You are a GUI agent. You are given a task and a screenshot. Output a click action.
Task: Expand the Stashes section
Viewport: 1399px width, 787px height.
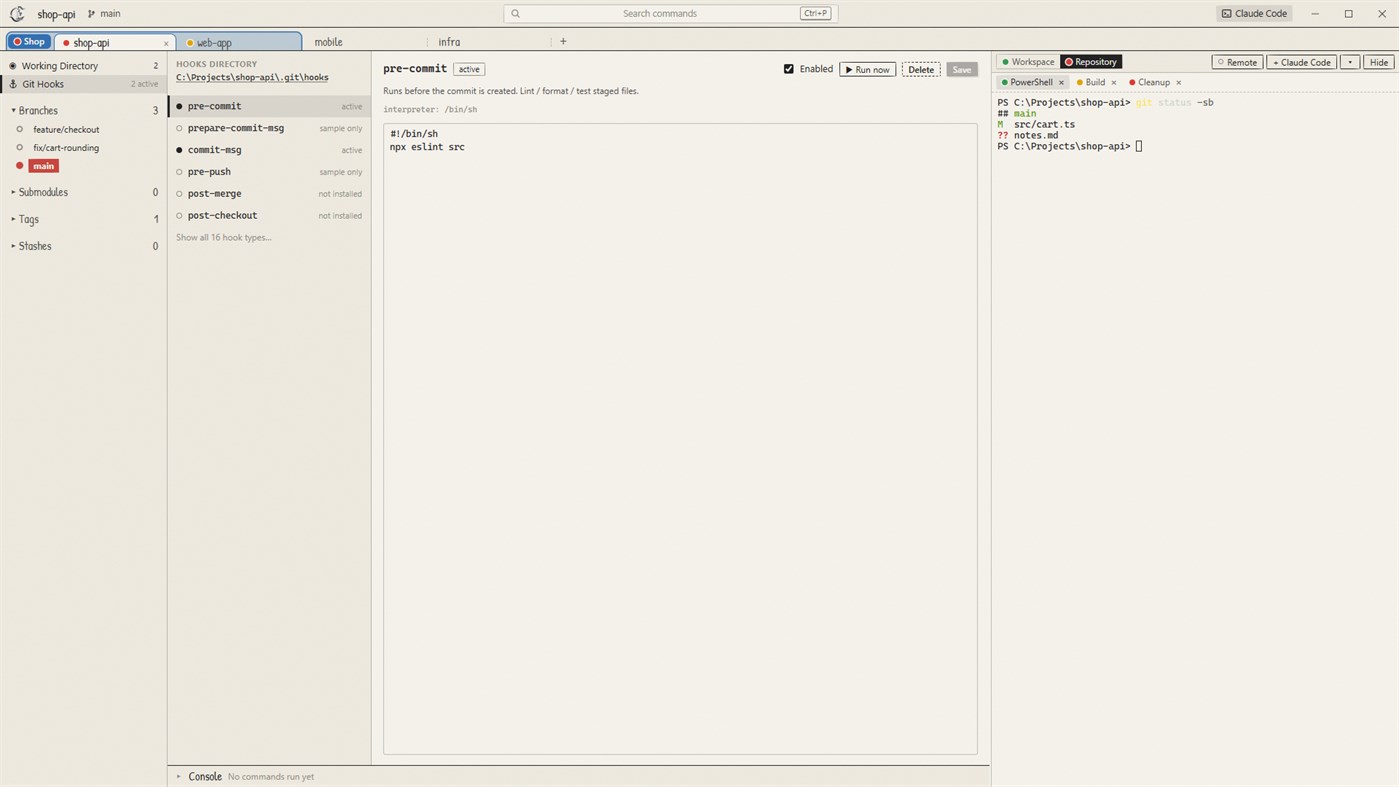pos(13,246)
